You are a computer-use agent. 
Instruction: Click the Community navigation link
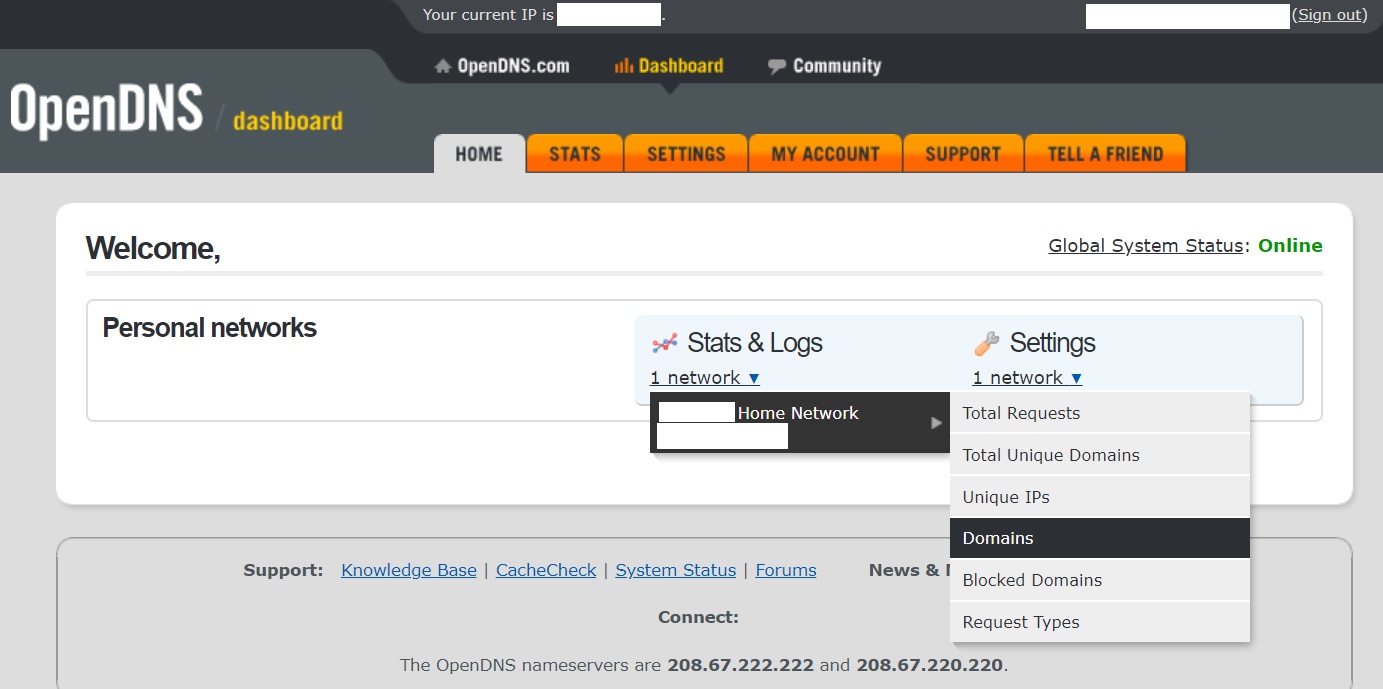[837, 66]
